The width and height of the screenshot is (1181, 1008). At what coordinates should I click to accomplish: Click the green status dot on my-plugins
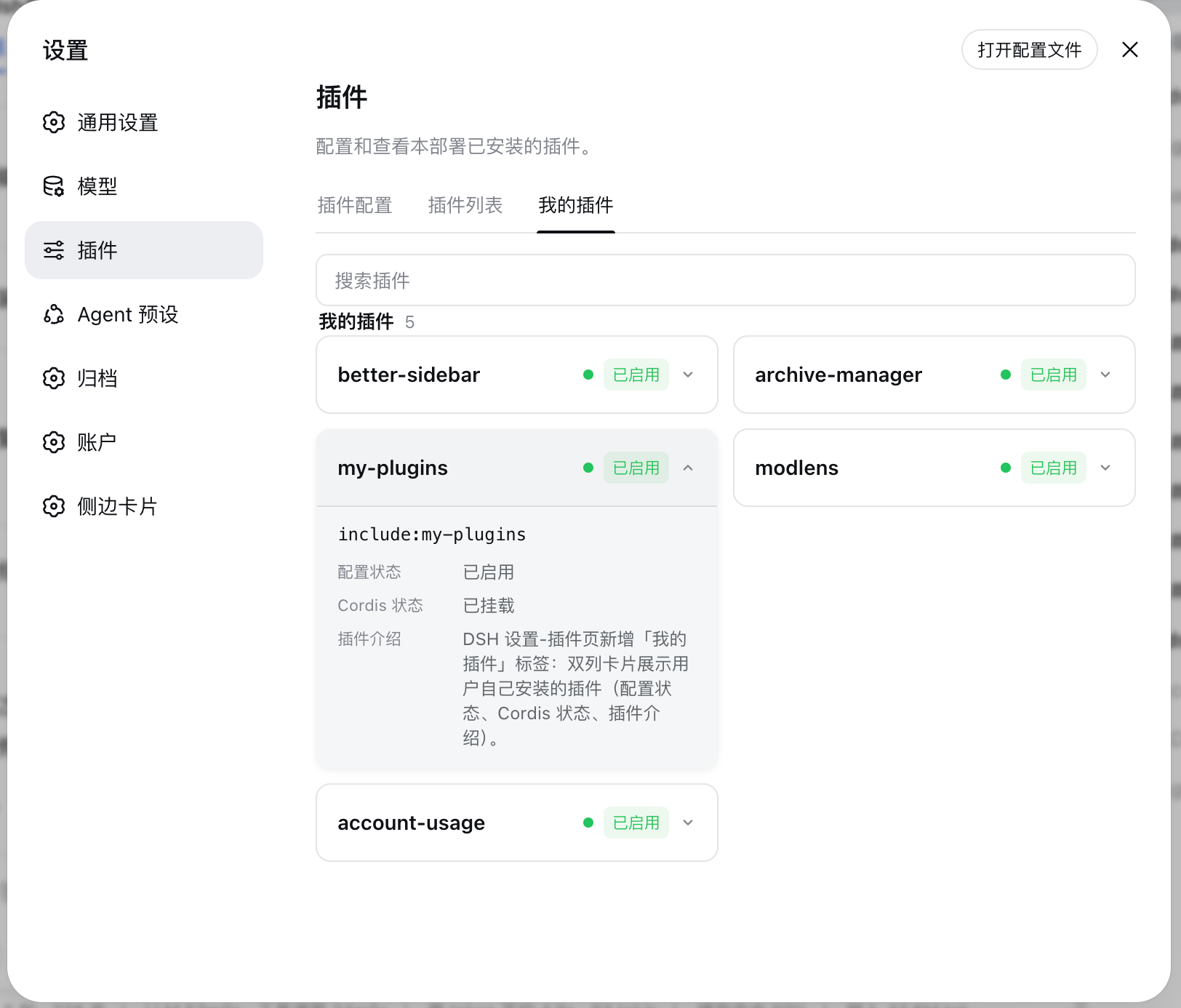[588, 468]
